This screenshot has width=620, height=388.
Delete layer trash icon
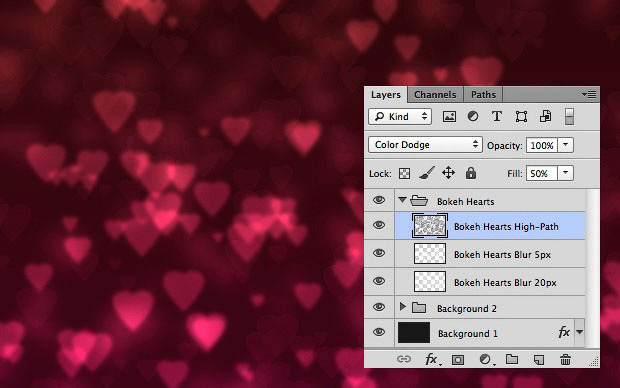coord(565,359)
